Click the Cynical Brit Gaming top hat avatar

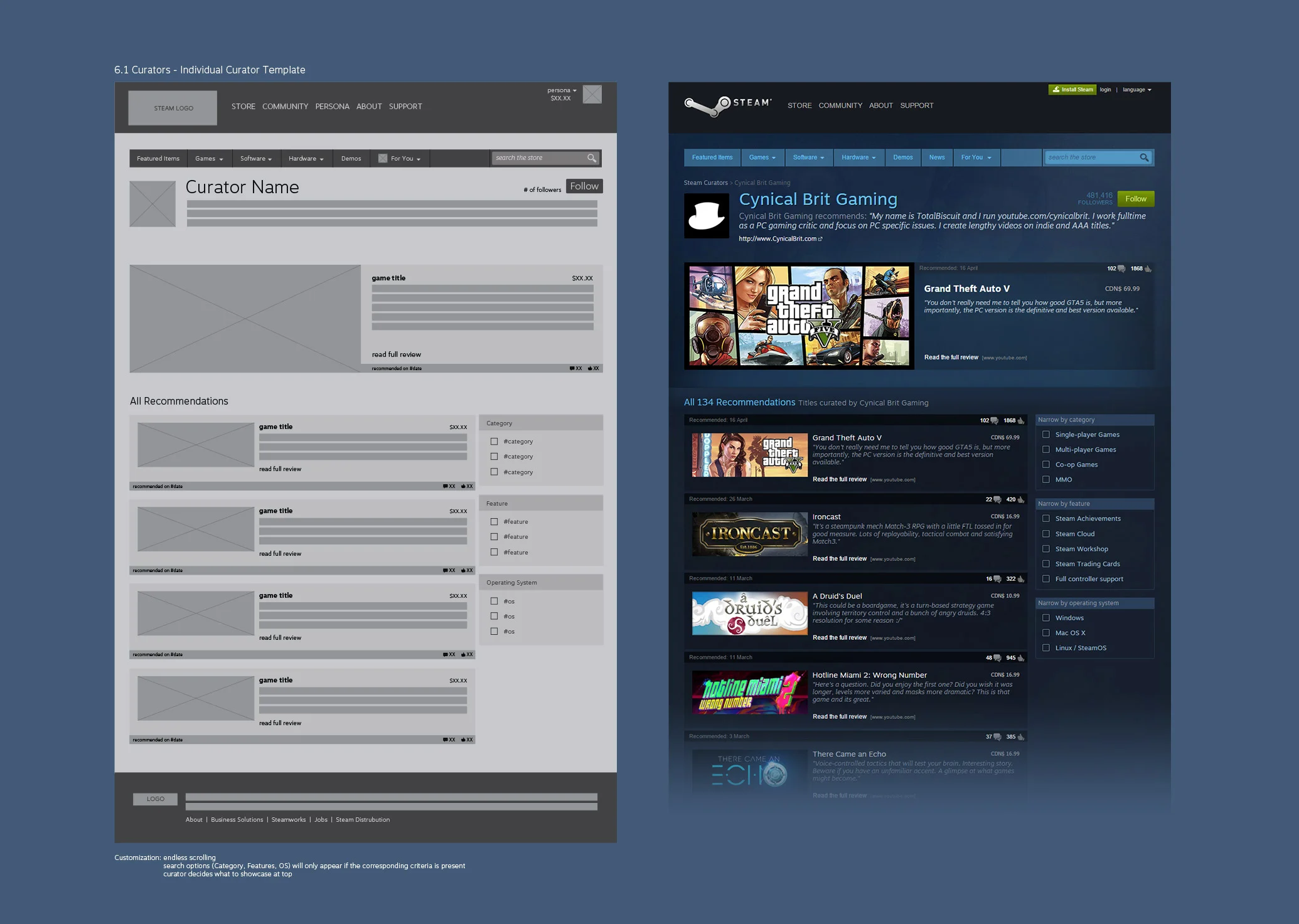click(706, 216)
